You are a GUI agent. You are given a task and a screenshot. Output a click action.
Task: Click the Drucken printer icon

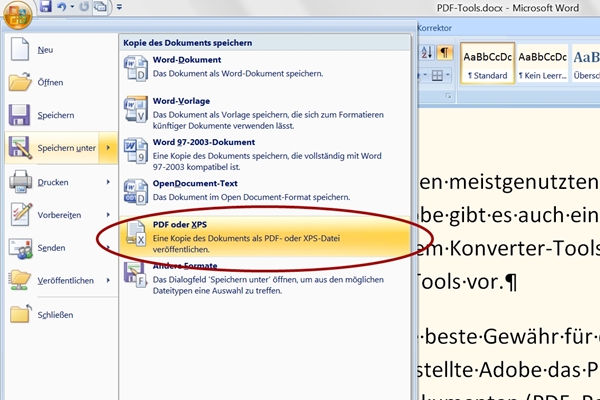point(20,181)
